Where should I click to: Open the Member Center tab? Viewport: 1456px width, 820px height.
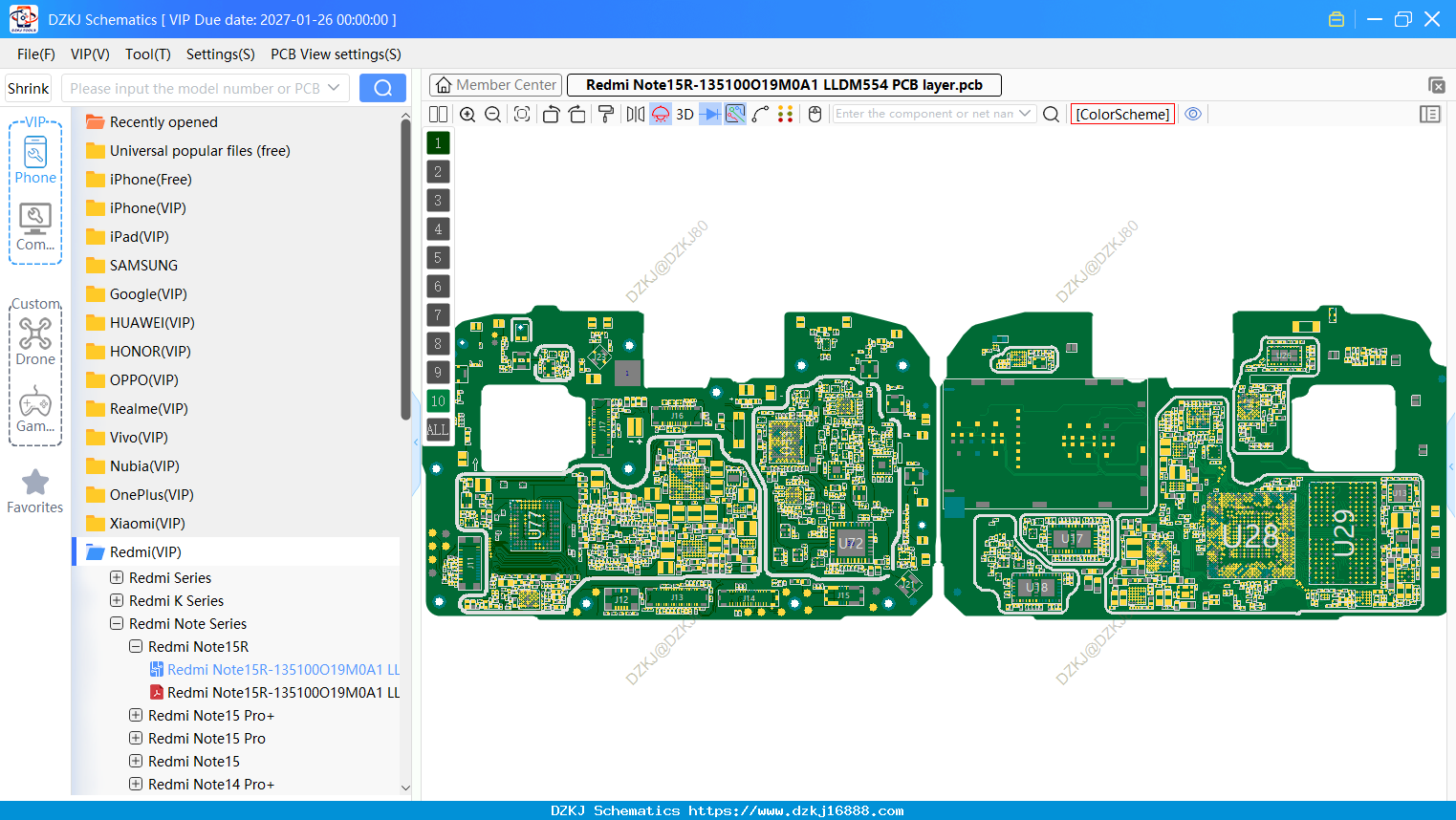[495, 85]
